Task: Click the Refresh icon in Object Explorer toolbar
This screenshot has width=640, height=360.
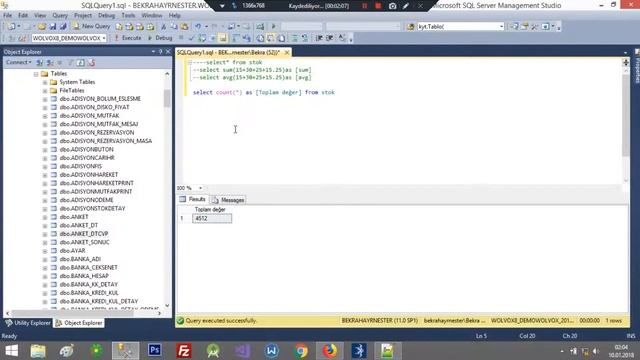Action: point(80,63)
